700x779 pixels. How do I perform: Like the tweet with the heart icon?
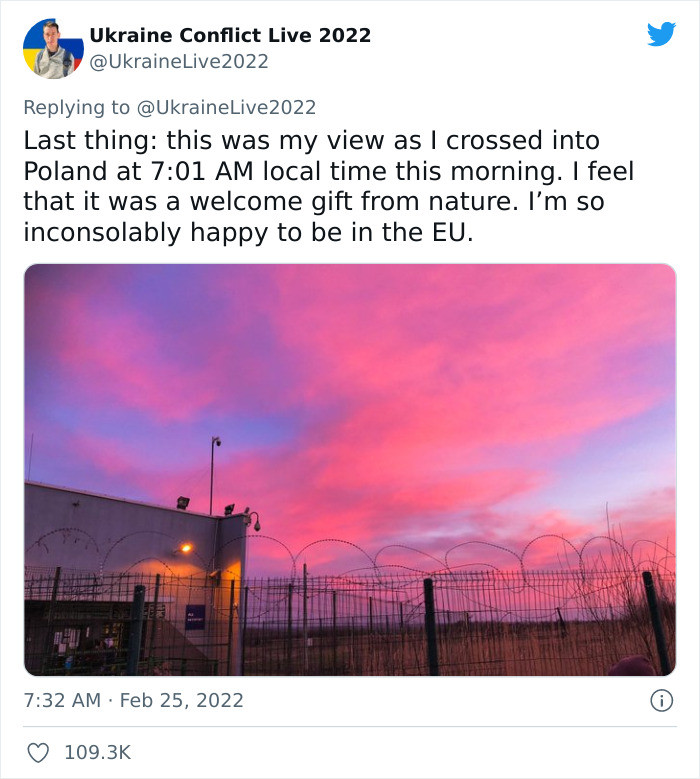click(38, 753)
